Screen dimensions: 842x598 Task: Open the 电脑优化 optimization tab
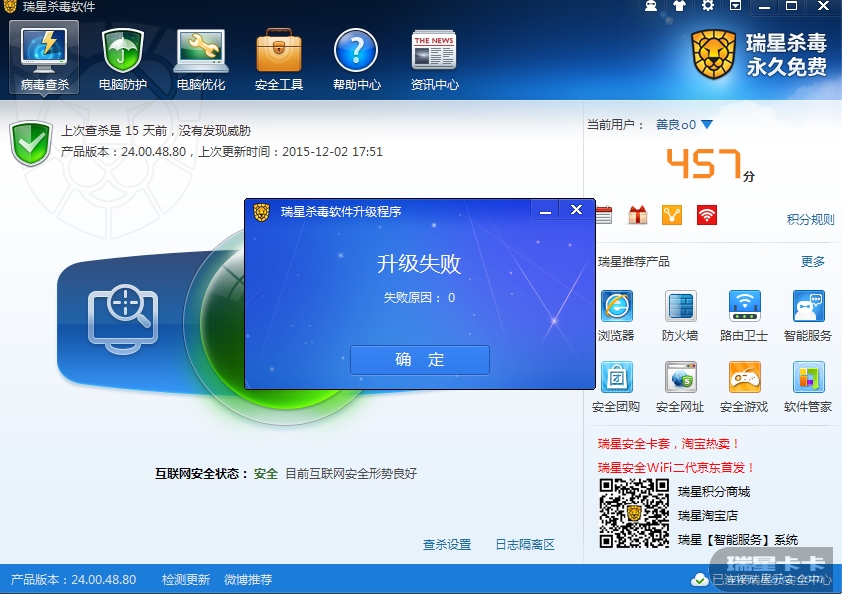pos(201,59)
